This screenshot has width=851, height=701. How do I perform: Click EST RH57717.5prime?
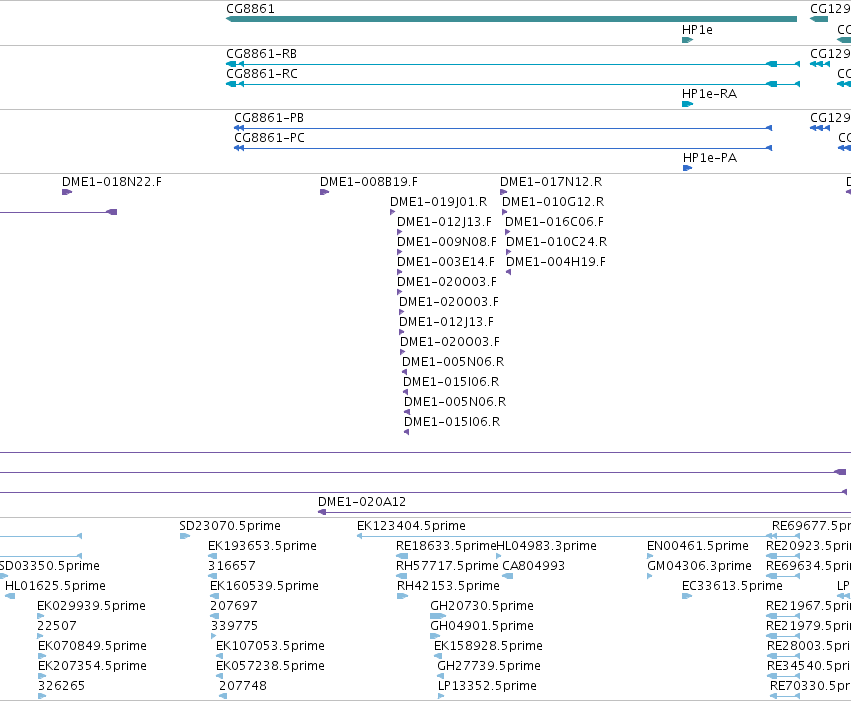447,566
